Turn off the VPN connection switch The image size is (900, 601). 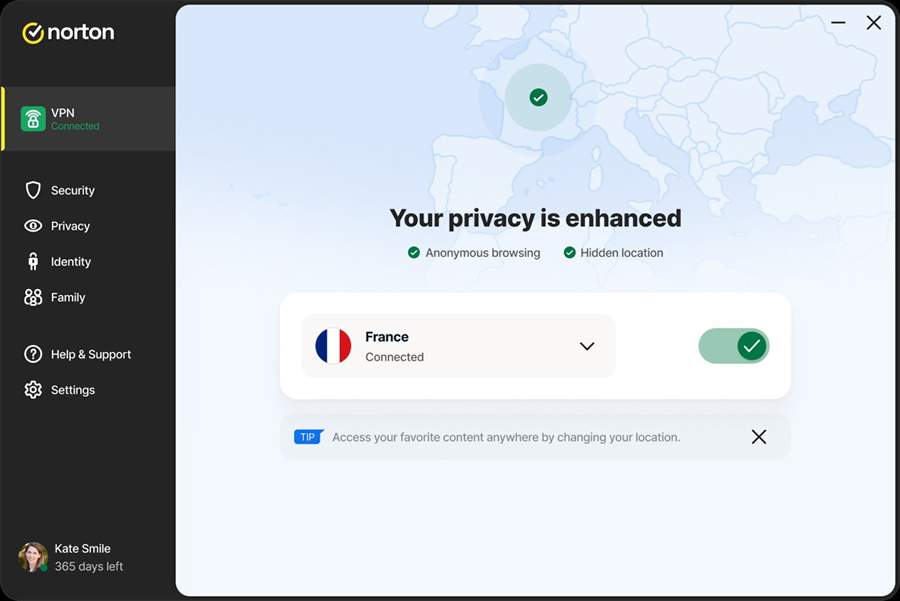pyautogui.click(x=734, y=346)
